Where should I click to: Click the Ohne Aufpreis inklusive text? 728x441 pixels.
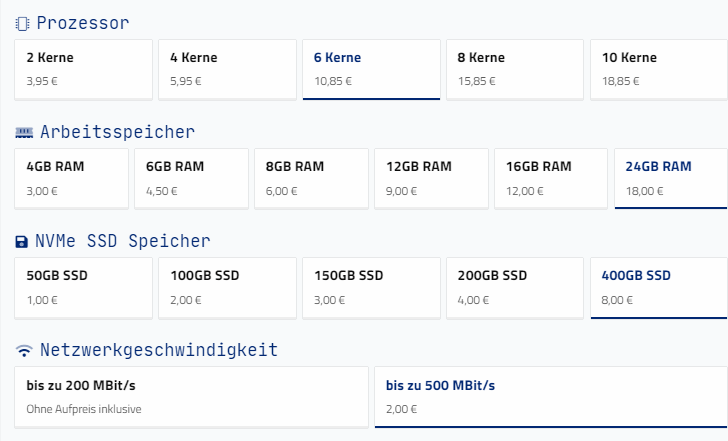pyautogui.click(x=84, y=409)
